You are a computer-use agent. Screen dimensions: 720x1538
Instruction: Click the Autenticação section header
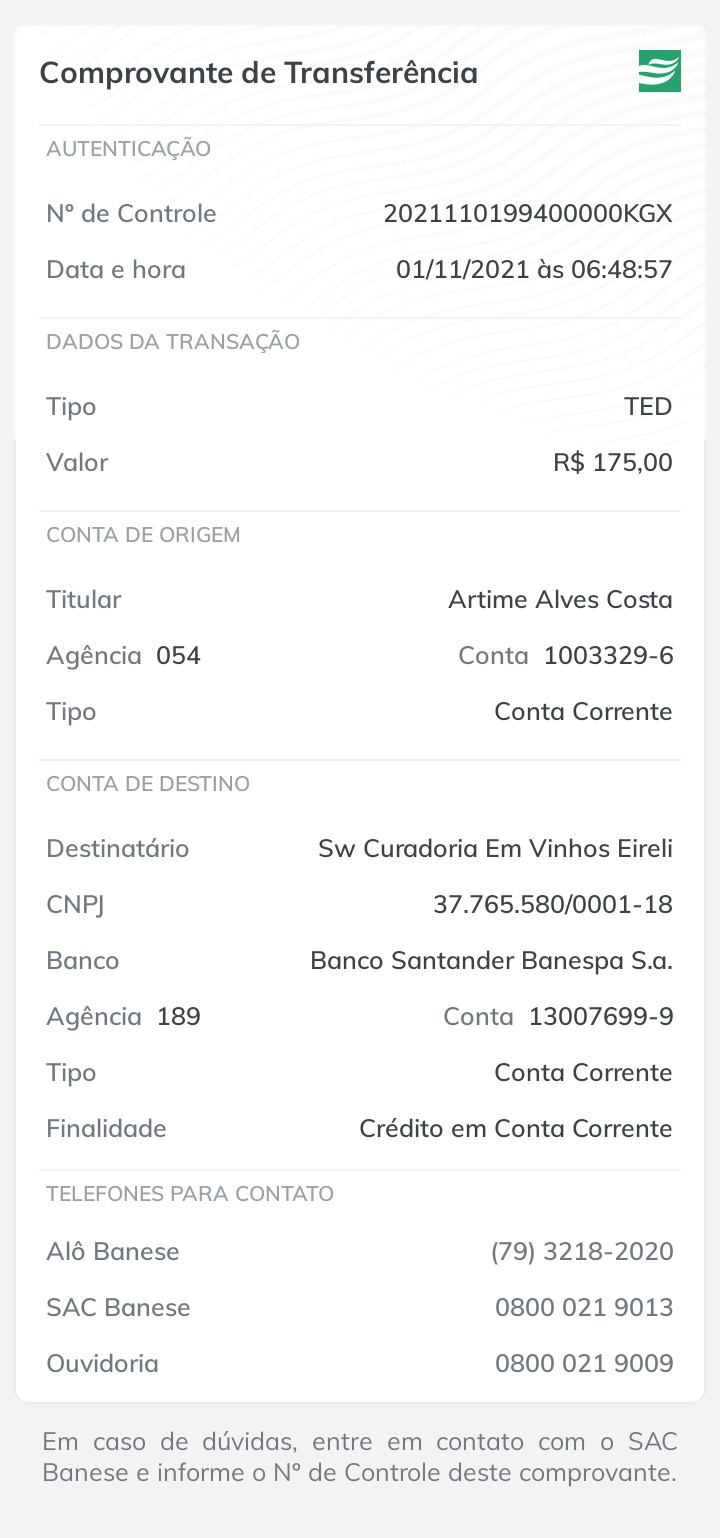click(x=128, y=149)
